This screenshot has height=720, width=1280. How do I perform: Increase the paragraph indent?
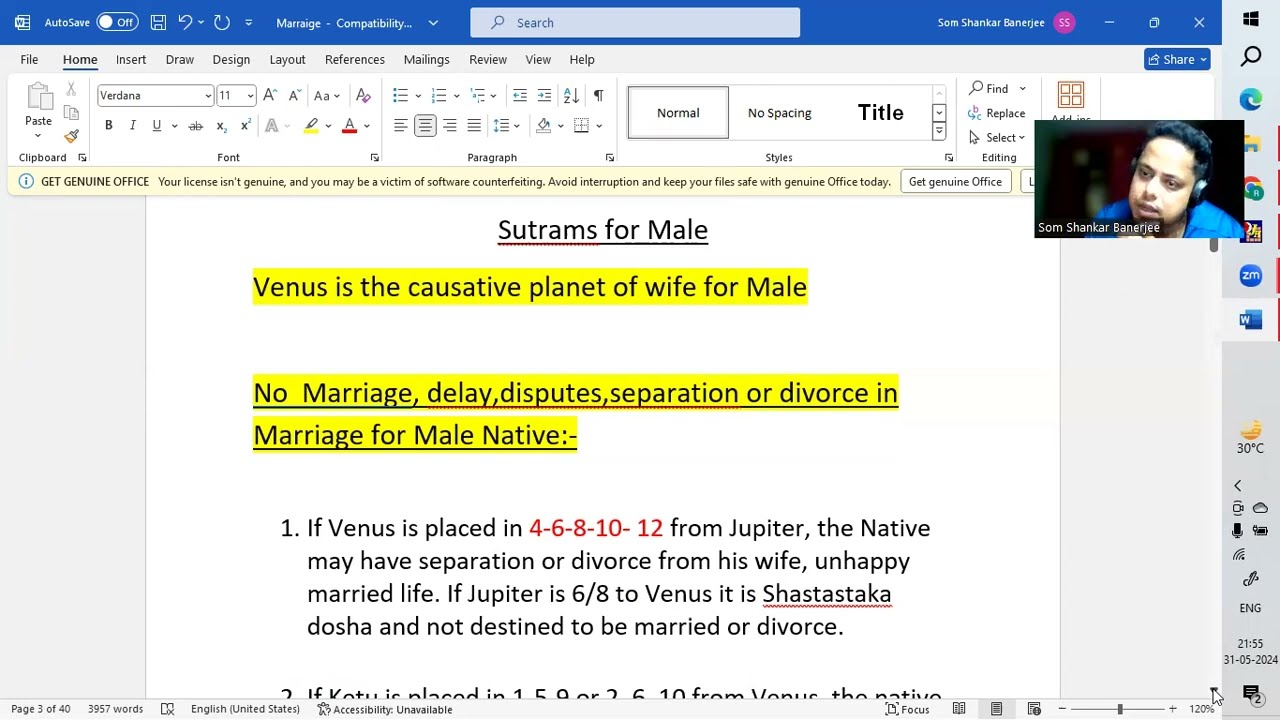[x=544, y=95]
